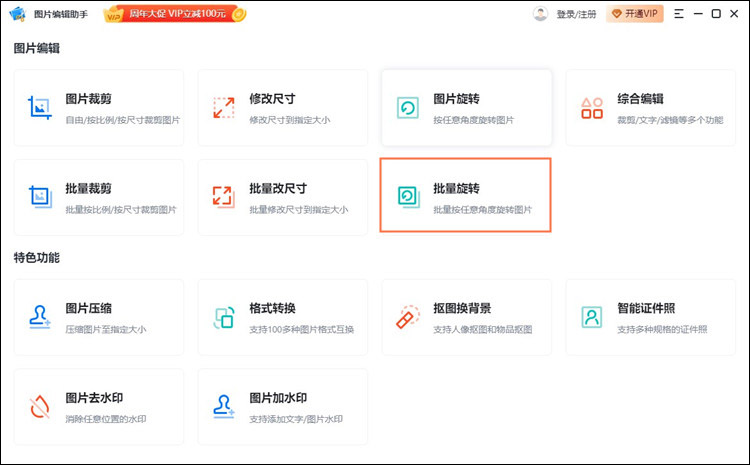The width and height of the screenshot is (750, 465).
Task: Click description 批量修改尺寸到指定大小
Action: [298, 210]
